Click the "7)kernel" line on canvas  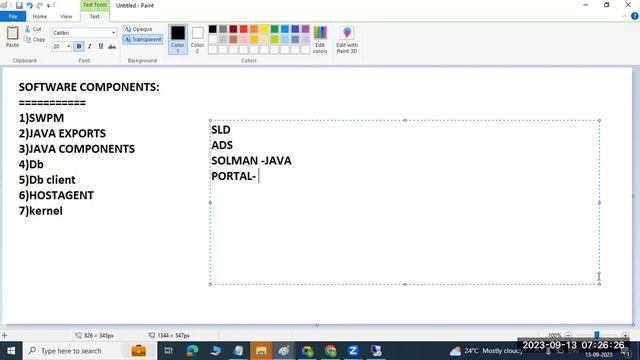pyautogui.click(x=41, y=211)
